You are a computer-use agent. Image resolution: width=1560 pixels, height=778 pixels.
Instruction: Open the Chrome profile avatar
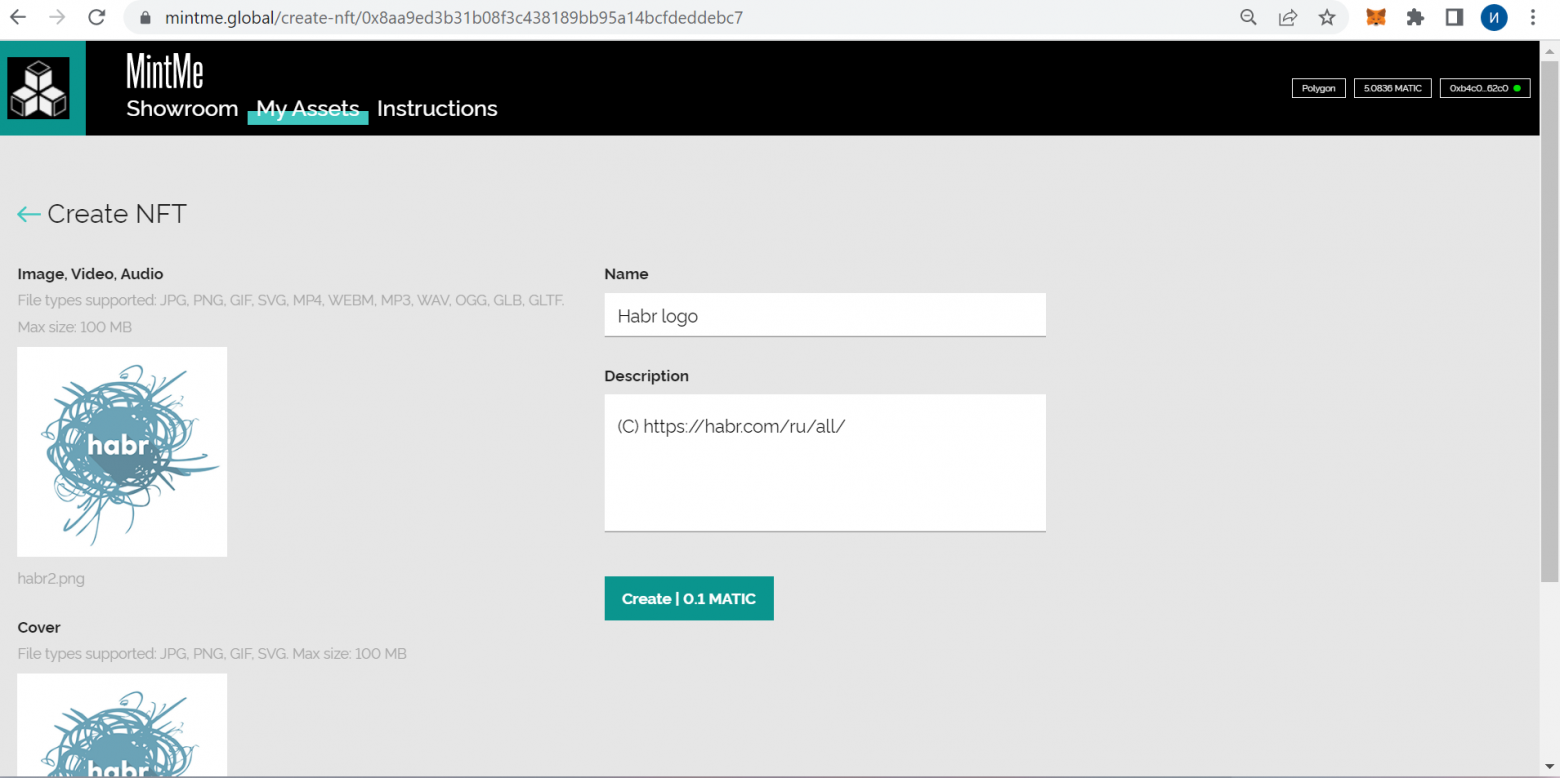[x=1494, y=17]
